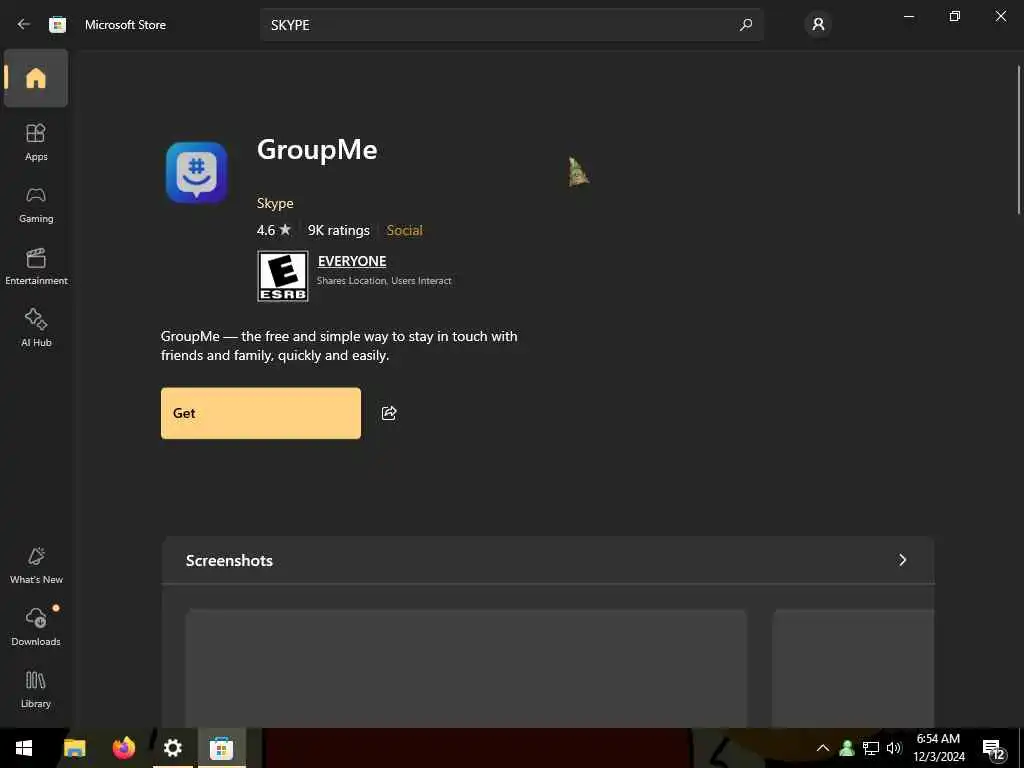The width and height of the screenshot is (1024, 768).
Task: Open the Social category link
Action: (404, 230)
